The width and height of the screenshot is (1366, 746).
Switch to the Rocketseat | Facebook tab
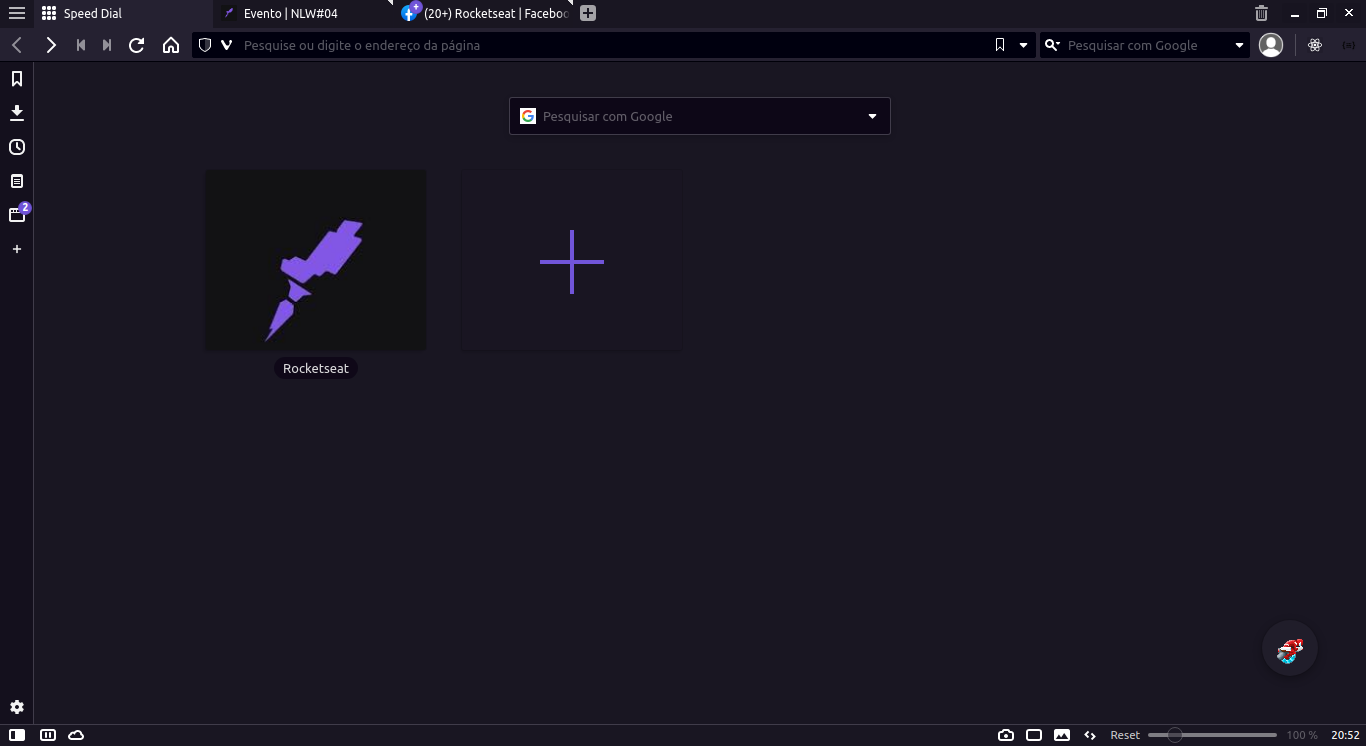[484, 14]
